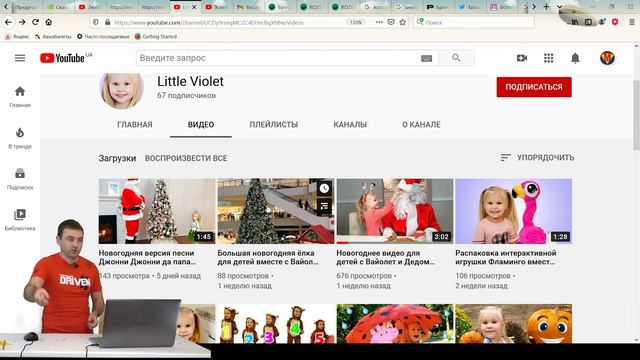Open Часто посещаемые bookmark folder

[x=103, y=36]
